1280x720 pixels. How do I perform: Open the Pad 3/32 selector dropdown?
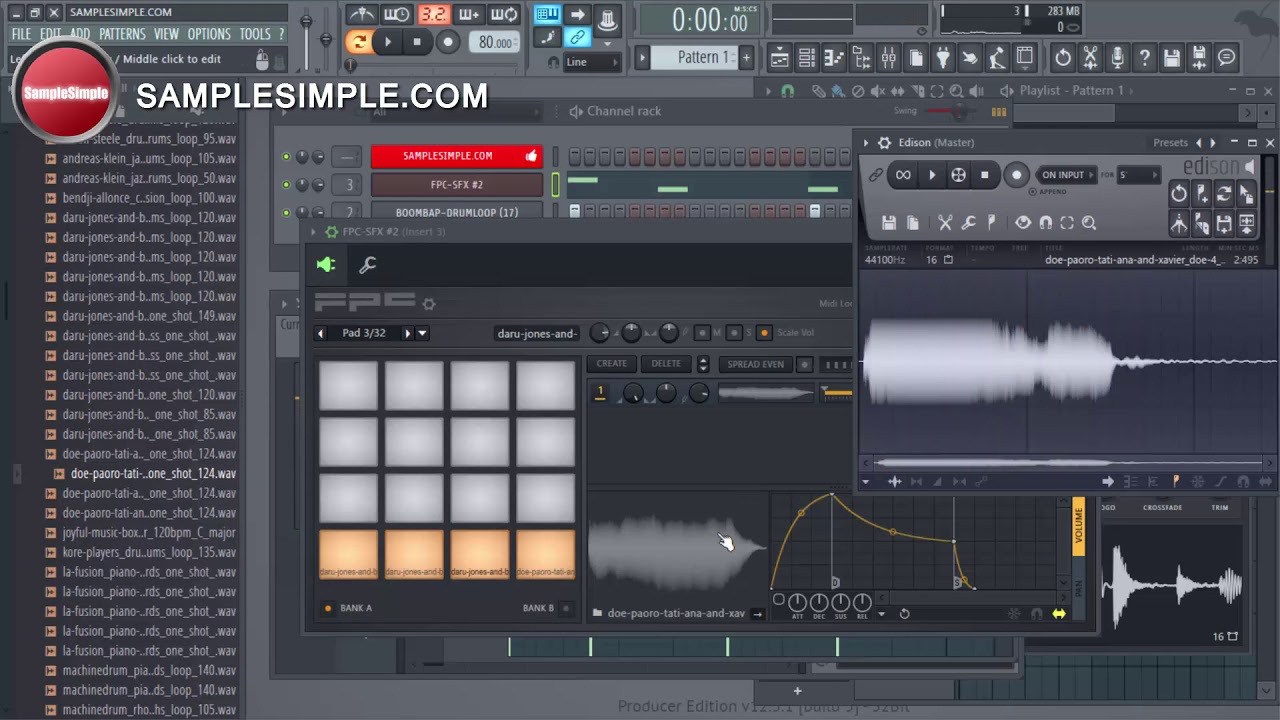tap(421, 333)
